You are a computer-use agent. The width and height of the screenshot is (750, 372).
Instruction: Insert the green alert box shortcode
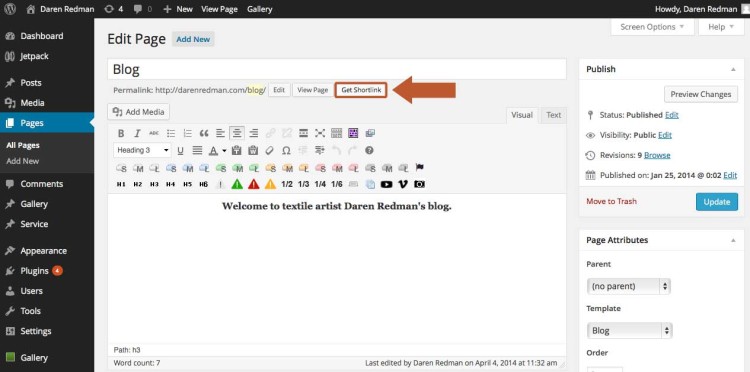(x=237, y=184)
